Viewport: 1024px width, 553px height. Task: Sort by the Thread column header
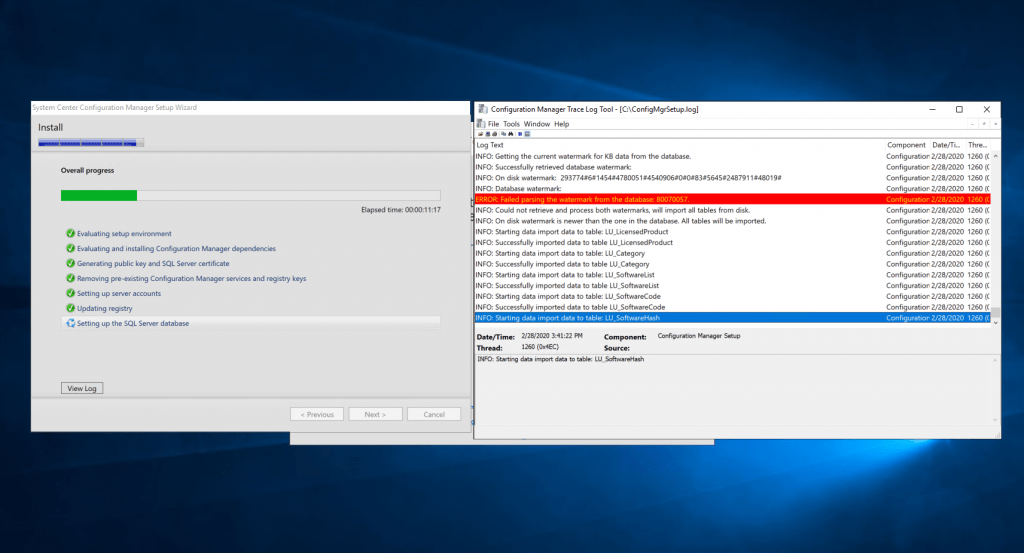(978, 145)
